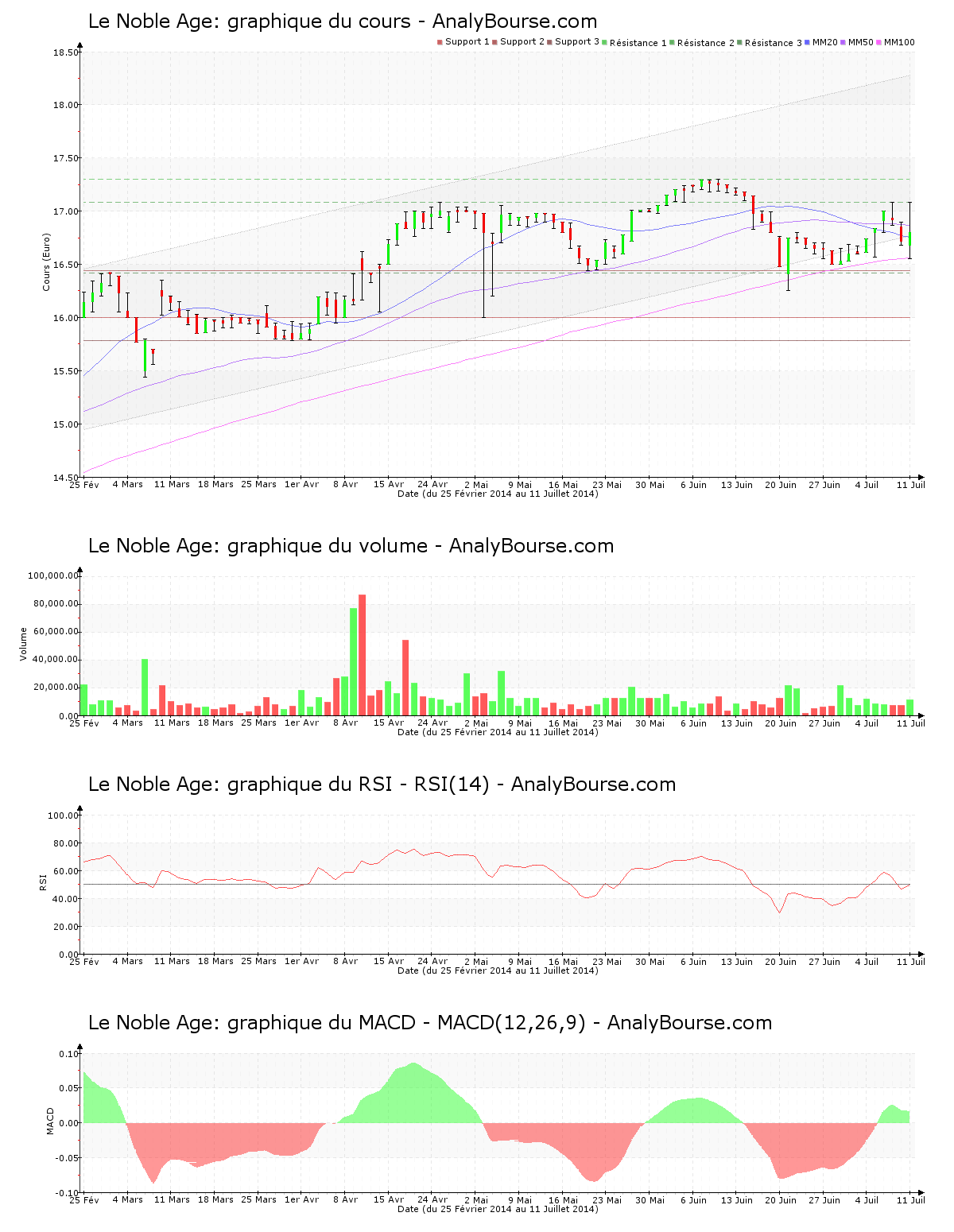Image resolution: width=954 pixels, height=1232 pixels.
Task: Click the 20,000.00 volume axis label
Action: 56,688
